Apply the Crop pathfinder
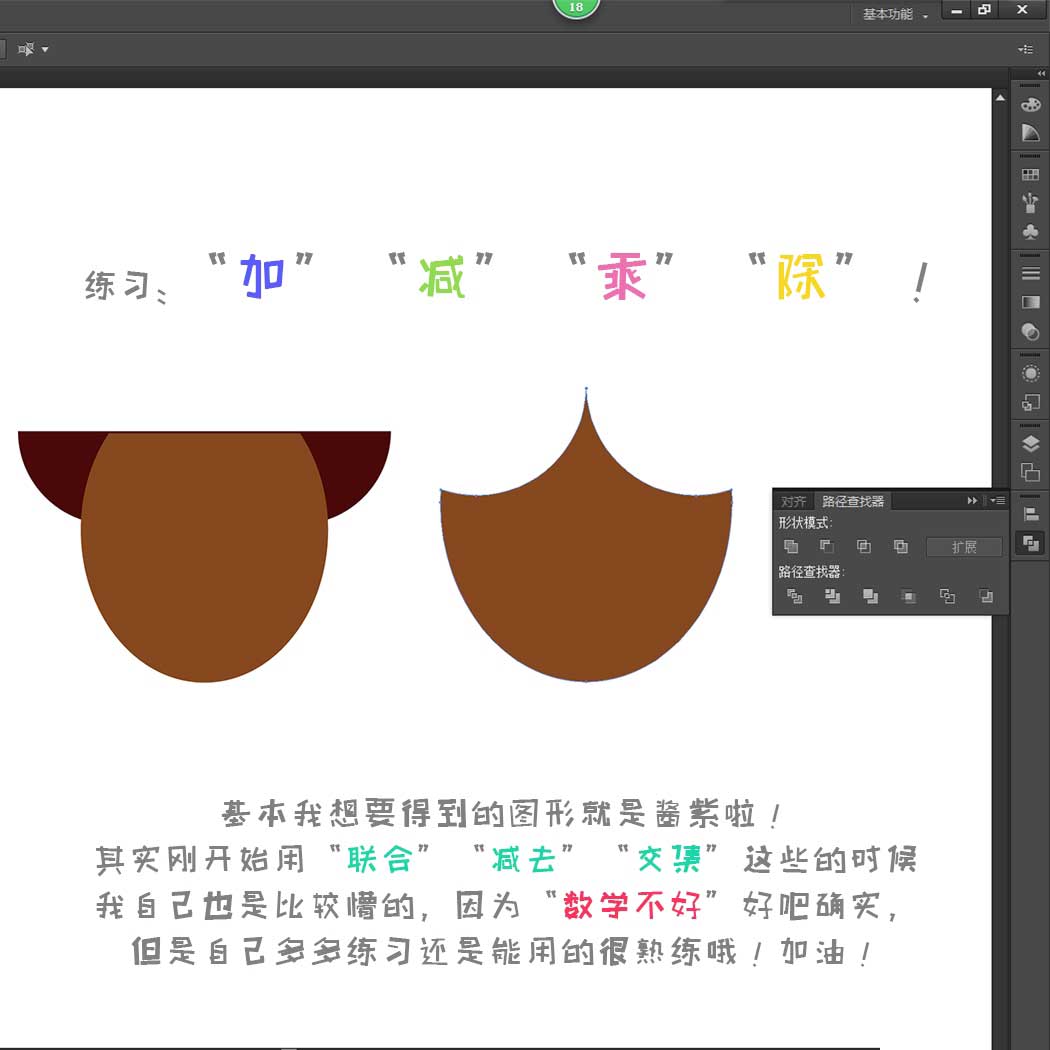This screenshot has width=1050, height=1050. point(909,596)
